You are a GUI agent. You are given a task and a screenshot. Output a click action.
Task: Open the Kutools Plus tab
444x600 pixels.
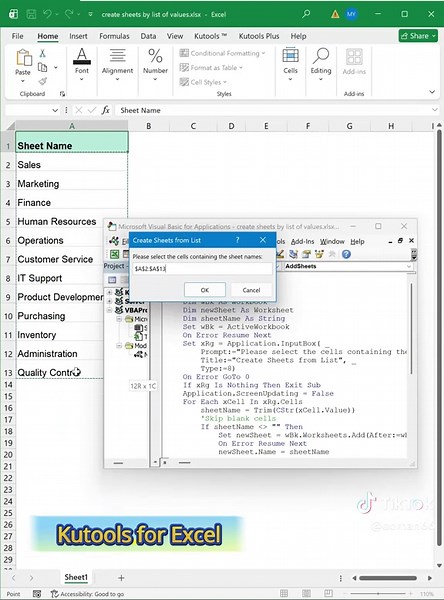(x=259, y=36)
